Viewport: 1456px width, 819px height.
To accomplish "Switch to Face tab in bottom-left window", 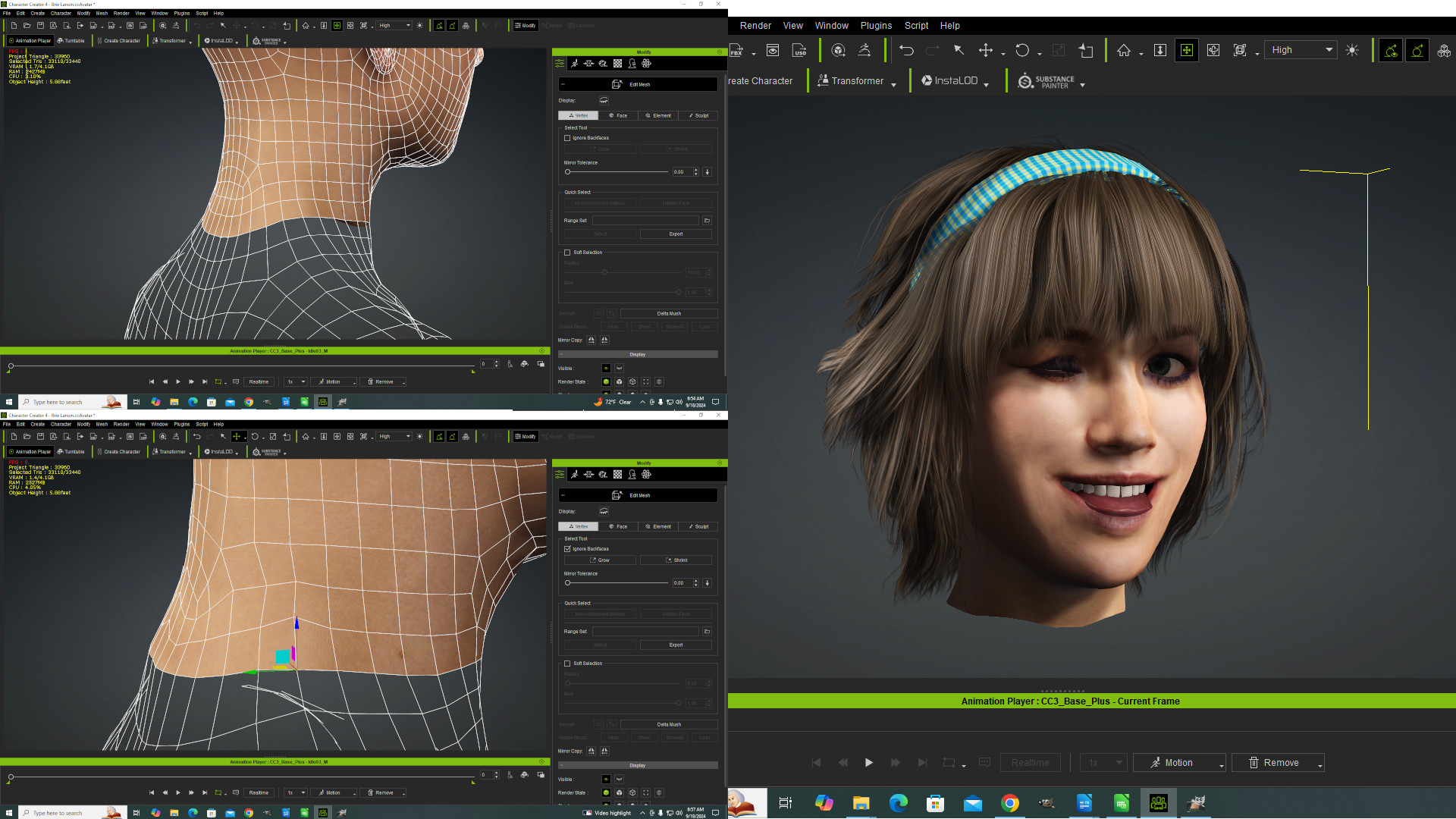I will click(618, 526).
